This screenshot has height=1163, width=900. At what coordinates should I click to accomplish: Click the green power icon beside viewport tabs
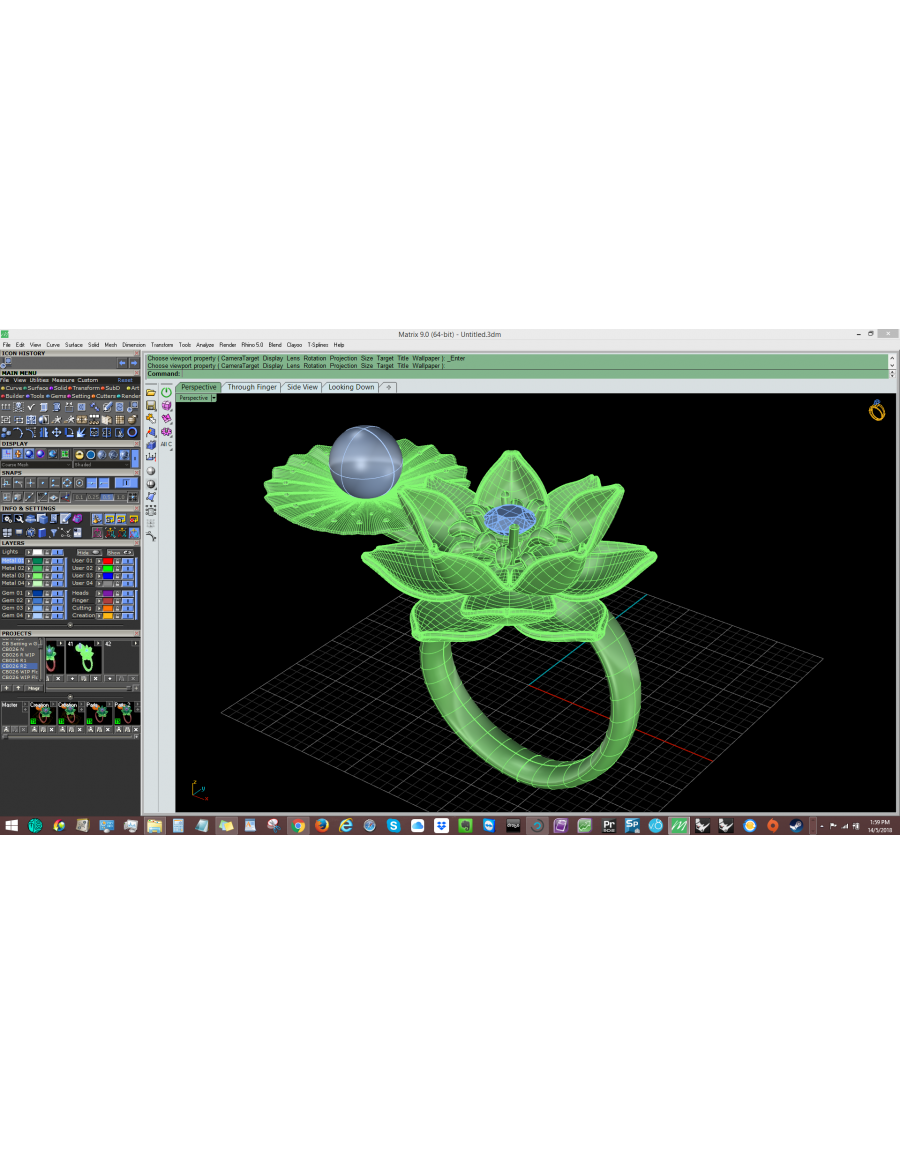tap(166, 392)
